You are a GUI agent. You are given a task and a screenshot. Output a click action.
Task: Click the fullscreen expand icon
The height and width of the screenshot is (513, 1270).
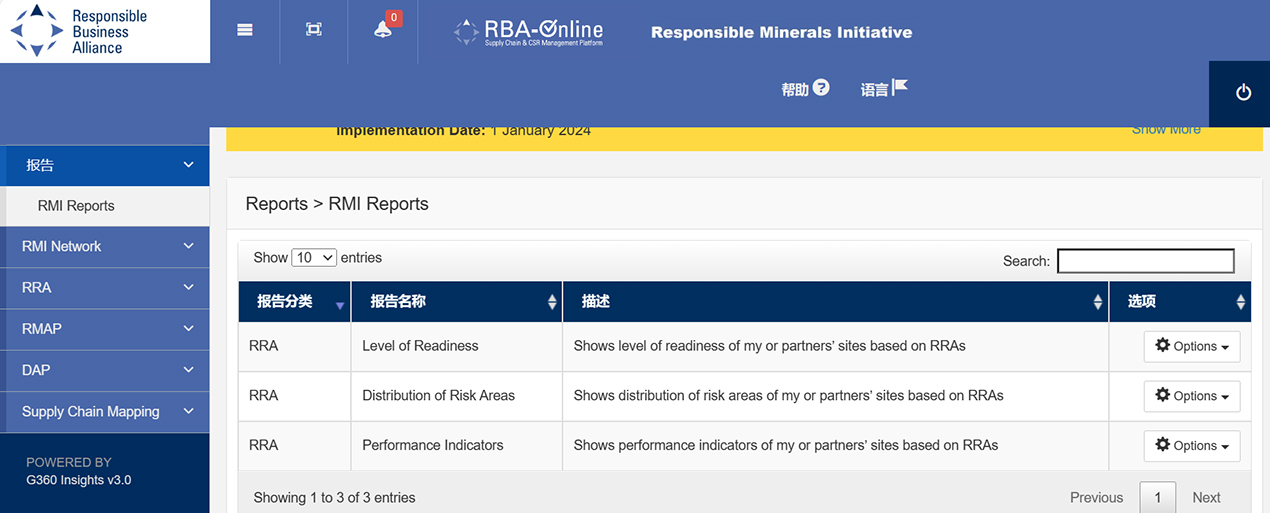click(x=314, y=30)
